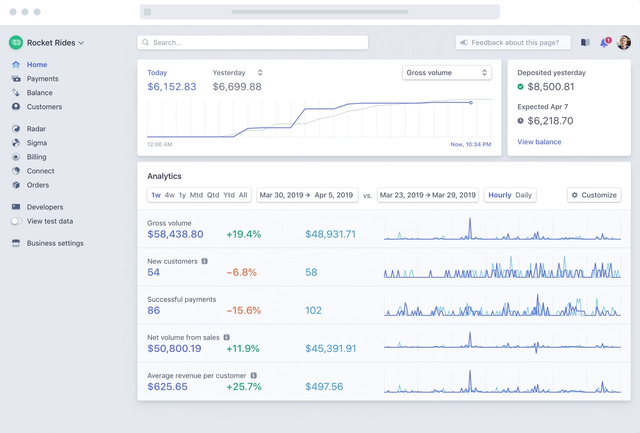
Task: Open the documentation book icon
Action: pos(585,42)
